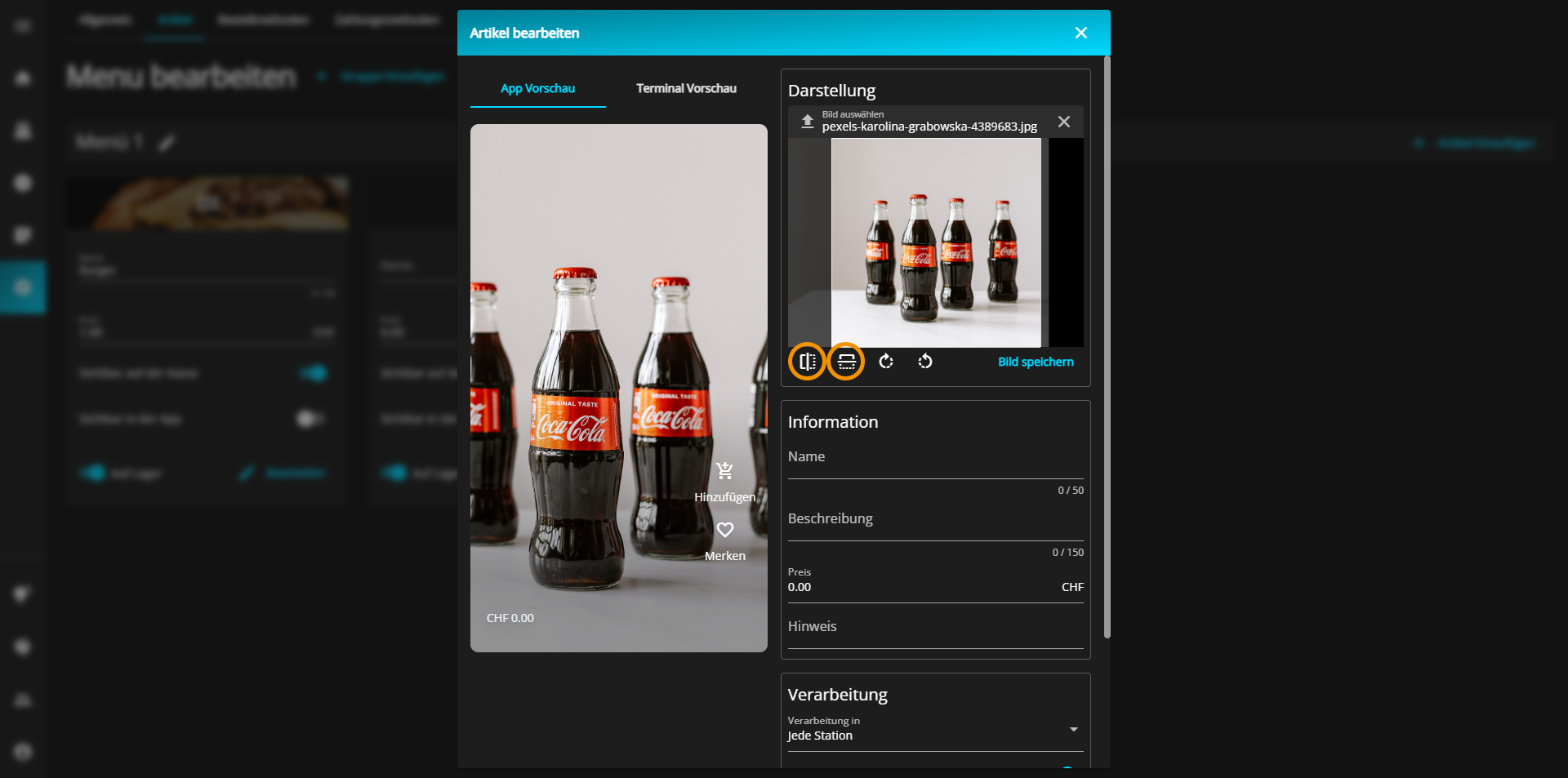The image size is (1568, 778).
Task: Open the Zahlungsmethoden tab in the background page
Action: coord(387,20)
